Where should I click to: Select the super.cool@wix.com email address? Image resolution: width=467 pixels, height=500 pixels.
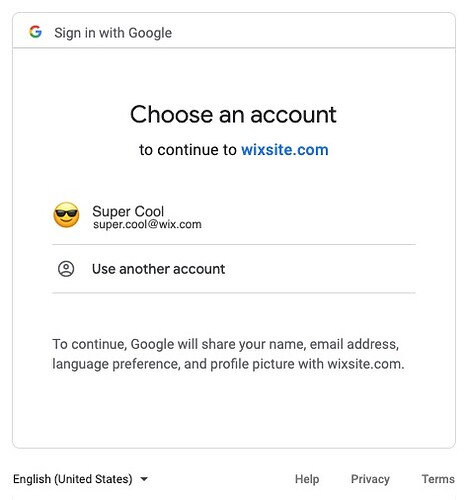(147, 225)
